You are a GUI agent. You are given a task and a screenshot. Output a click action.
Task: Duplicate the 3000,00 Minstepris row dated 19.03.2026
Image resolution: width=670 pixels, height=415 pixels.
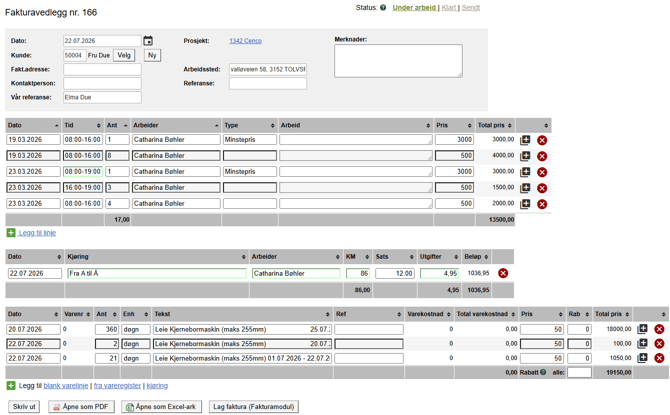point(525,140)
